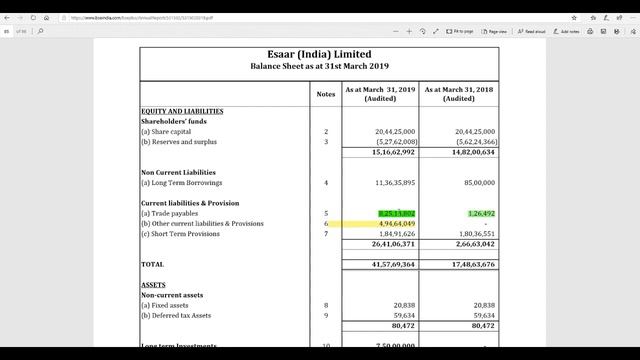This screenshot has width=640, height=360.
Task: Click the Save as icon
Action: pos(617,31)
